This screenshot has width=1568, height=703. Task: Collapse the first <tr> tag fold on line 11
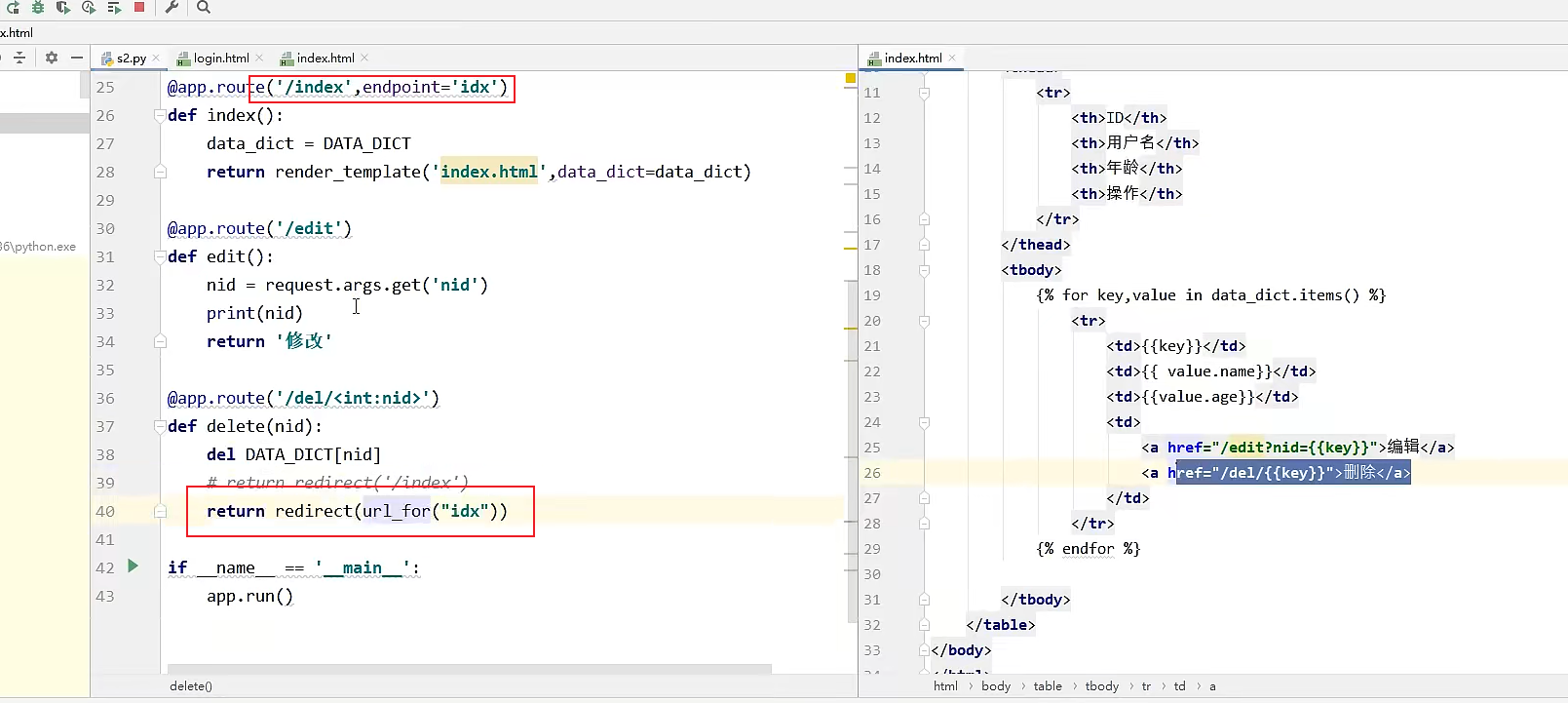(x=924, y=93)
